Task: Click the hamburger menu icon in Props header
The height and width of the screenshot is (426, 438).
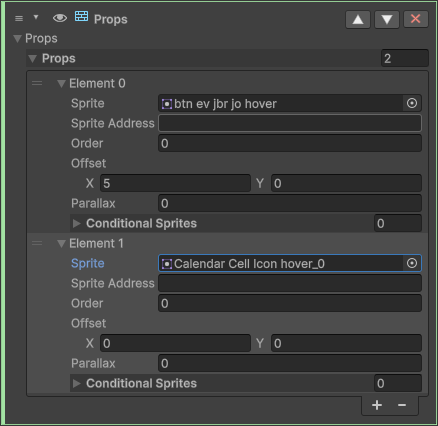Action: point(19,18)
